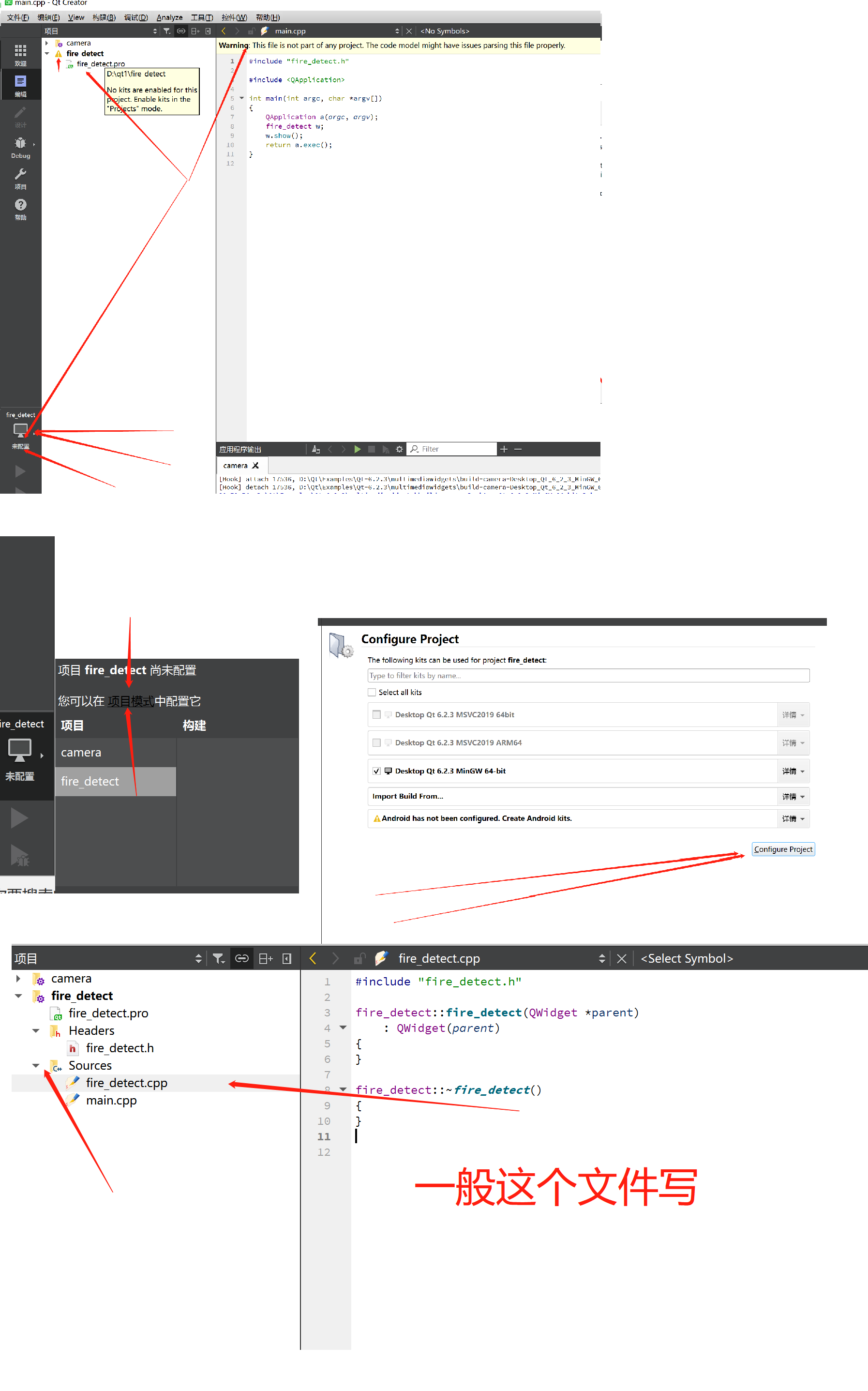Type in the kit filter input field
The height and width of the screenshot is (1391, 868).
(588, 676)
